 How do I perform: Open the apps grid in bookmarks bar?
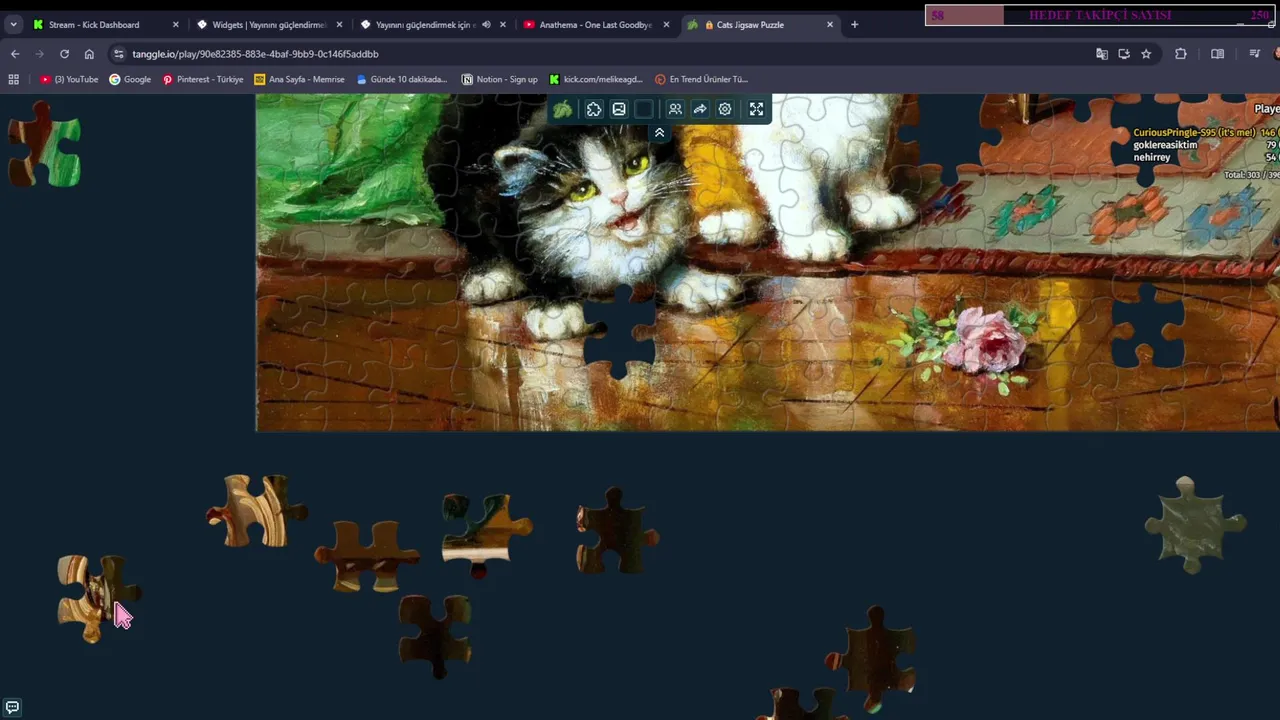[13, 79]
